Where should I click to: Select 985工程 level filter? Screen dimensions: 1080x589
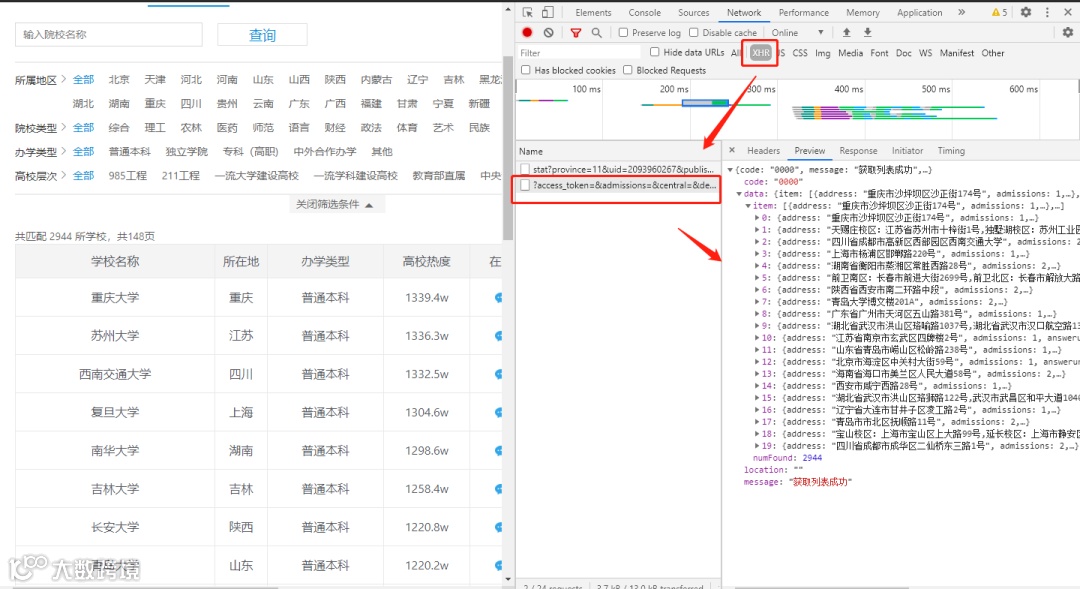(x=127, y=176)
